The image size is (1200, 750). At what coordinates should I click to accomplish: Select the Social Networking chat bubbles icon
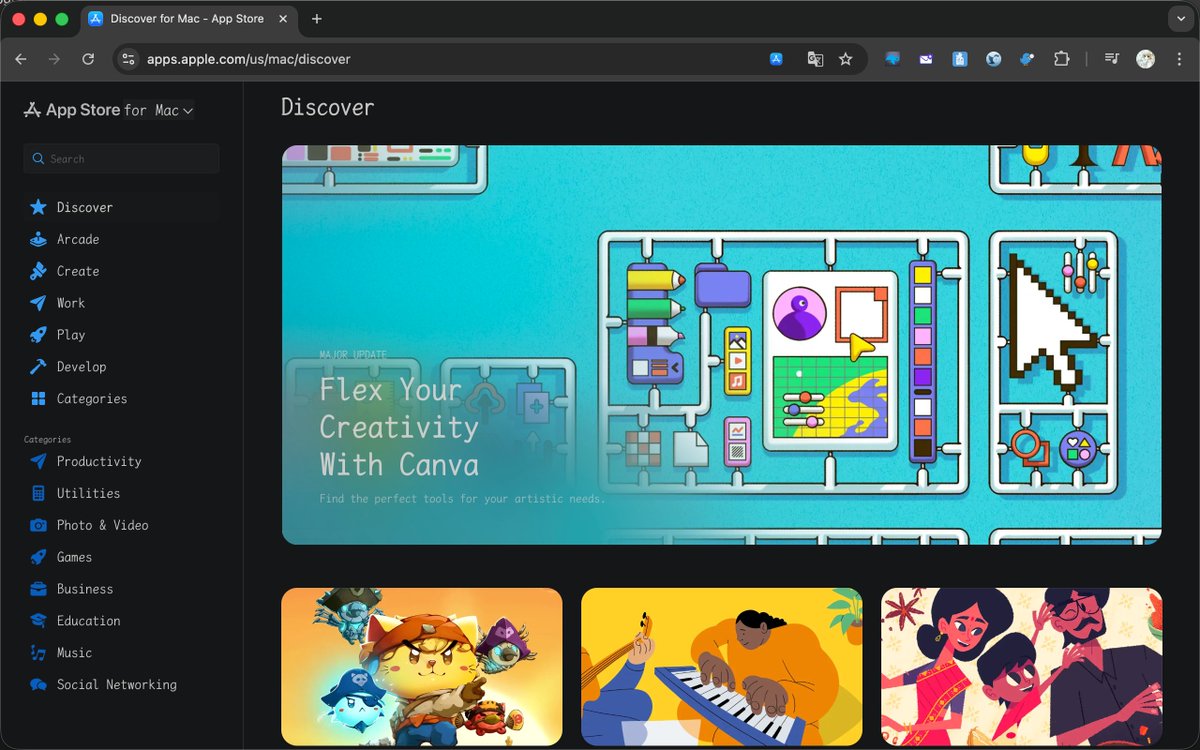pyautogui.click(x=38, y=685)
